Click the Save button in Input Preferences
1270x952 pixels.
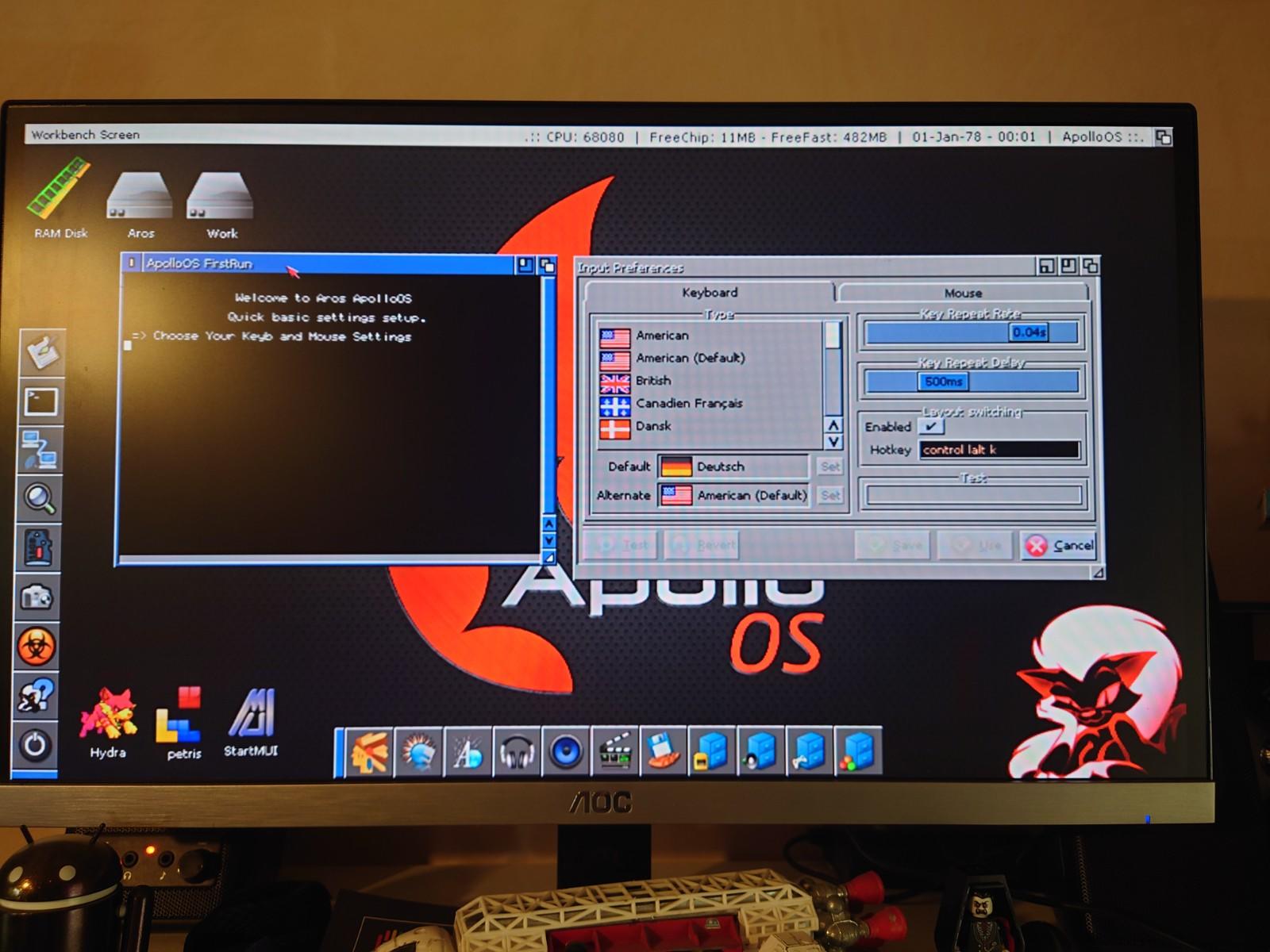893,545
